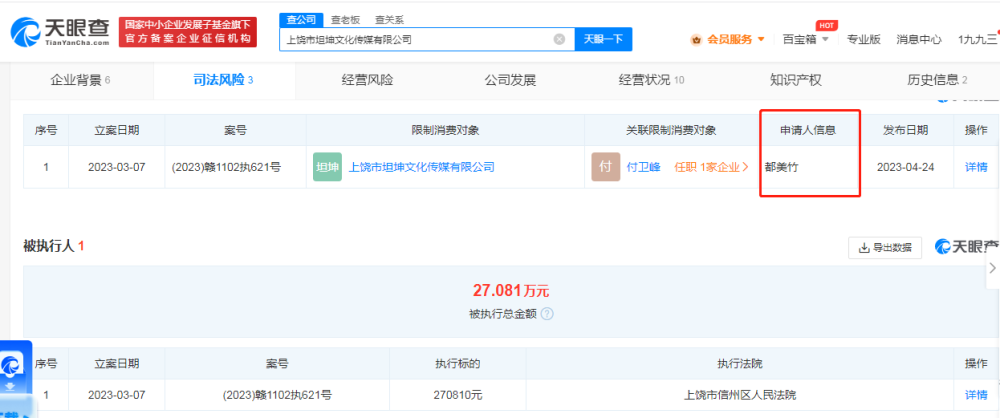Expand 任职 1家企业 link
The height and width of the screenshot is (418, 1000).
(712, 167)
